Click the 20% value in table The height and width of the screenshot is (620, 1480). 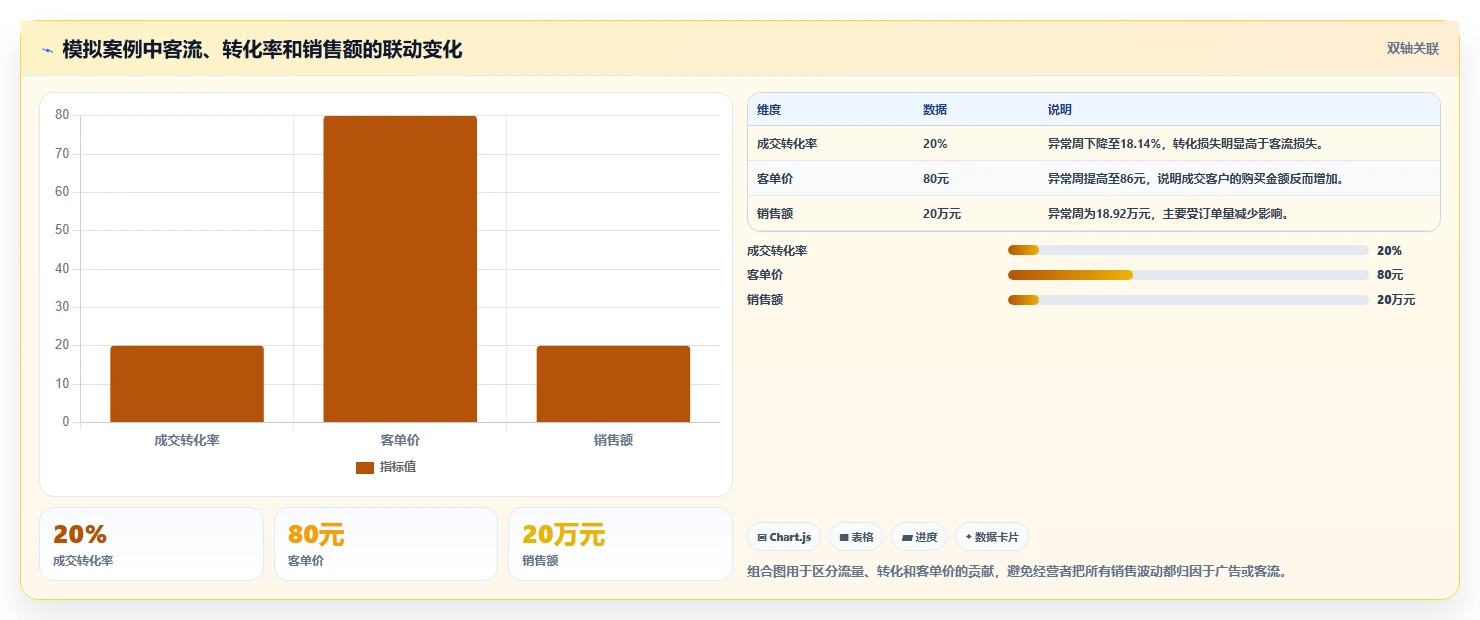(935, 143)
